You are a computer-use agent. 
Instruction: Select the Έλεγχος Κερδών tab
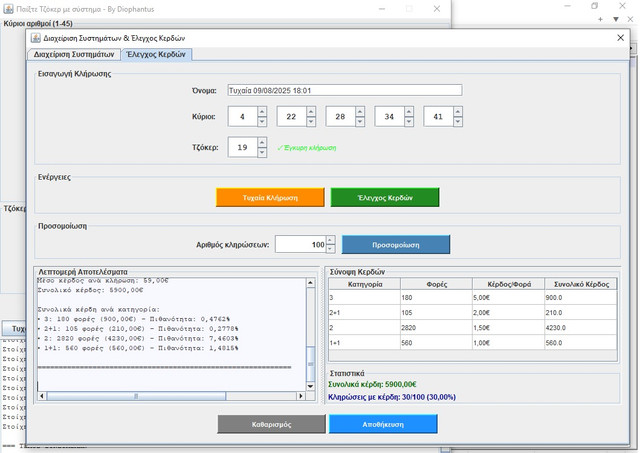[156, 54]
